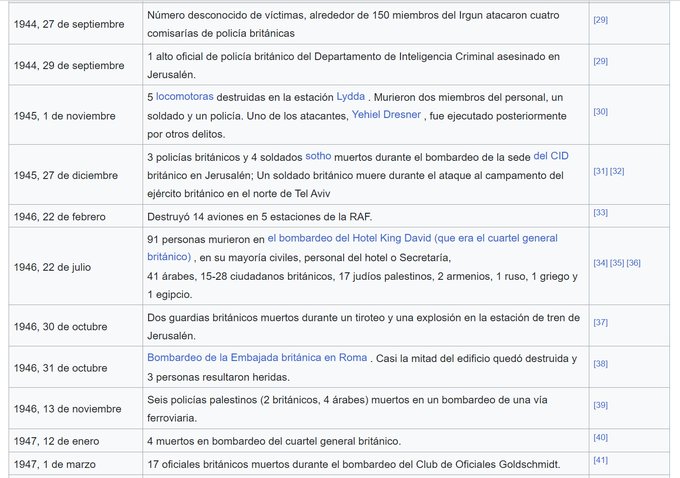This screenshot has height=478, width=680.
Task: Select the date '1944, 29 de septiembre'
Action: [69, 65]
